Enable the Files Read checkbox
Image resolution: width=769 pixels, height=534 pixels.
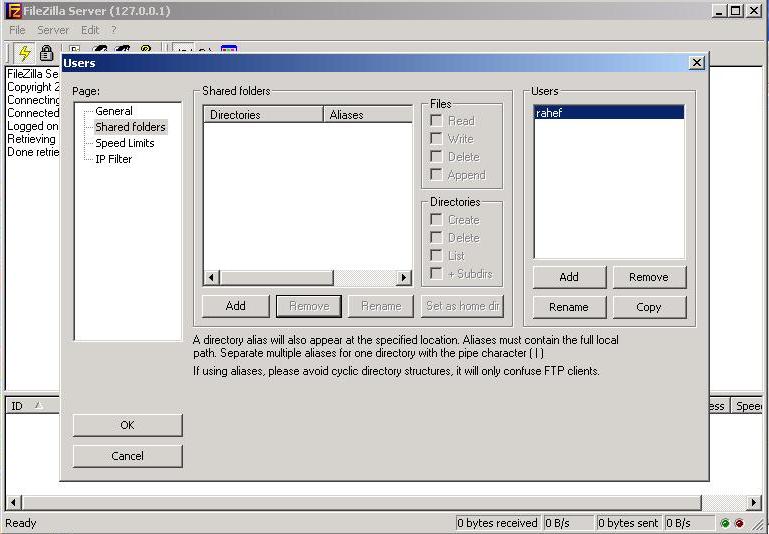tap(436, 121)
